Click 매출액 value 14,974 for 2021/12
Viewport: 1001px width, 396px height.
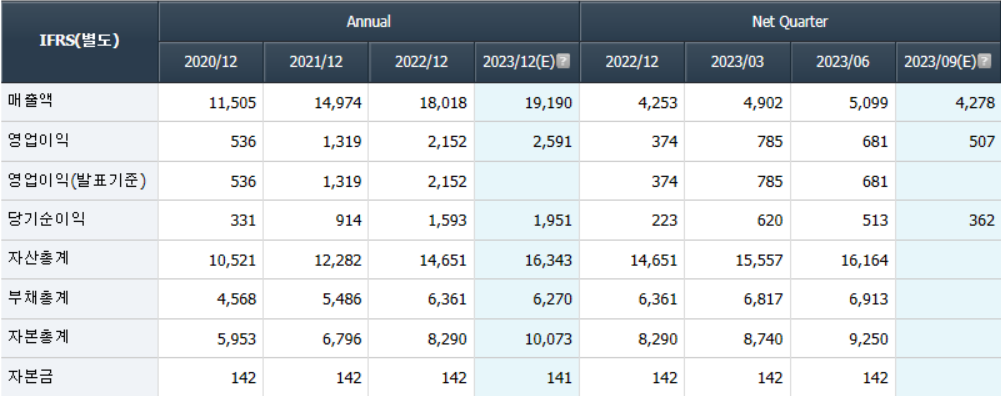pyautogui.click(x=338, y=103)
